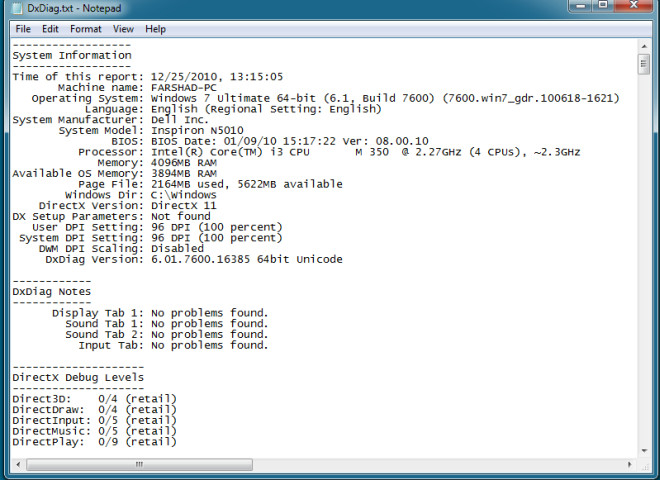Click 'Display Tab 1: No problems found.' line
Image resolution: width=660 pixels, height=480 pixels.
pyautogui.click(x=160, y=313)
